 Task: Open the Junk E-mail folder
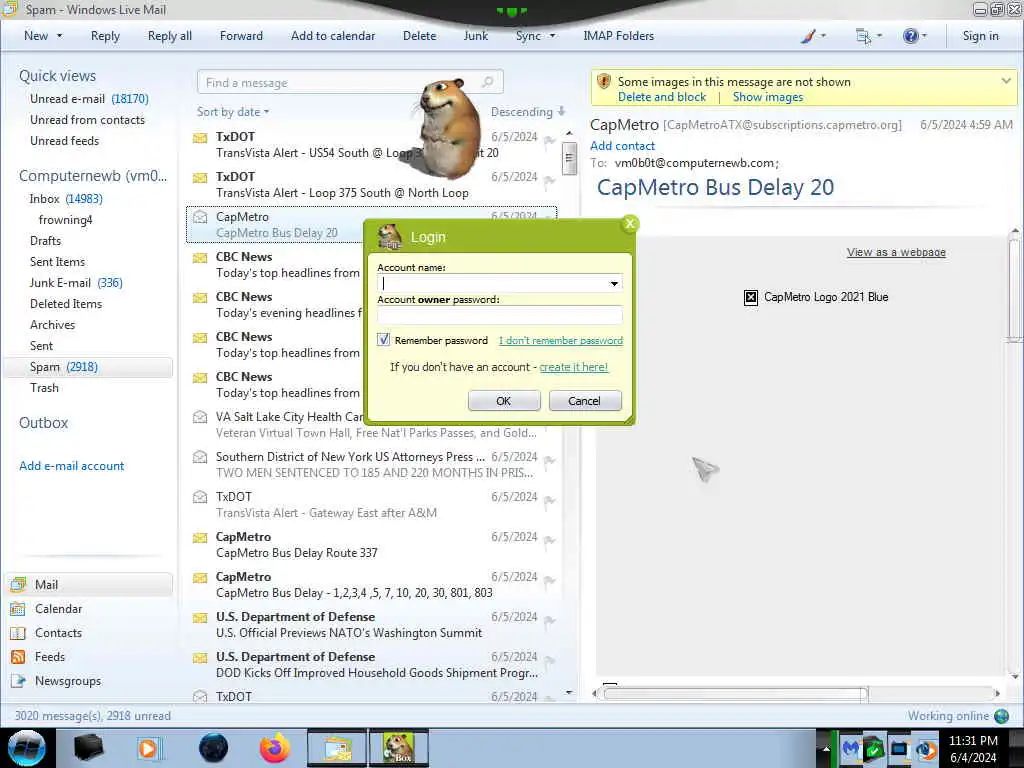[76, 283]
